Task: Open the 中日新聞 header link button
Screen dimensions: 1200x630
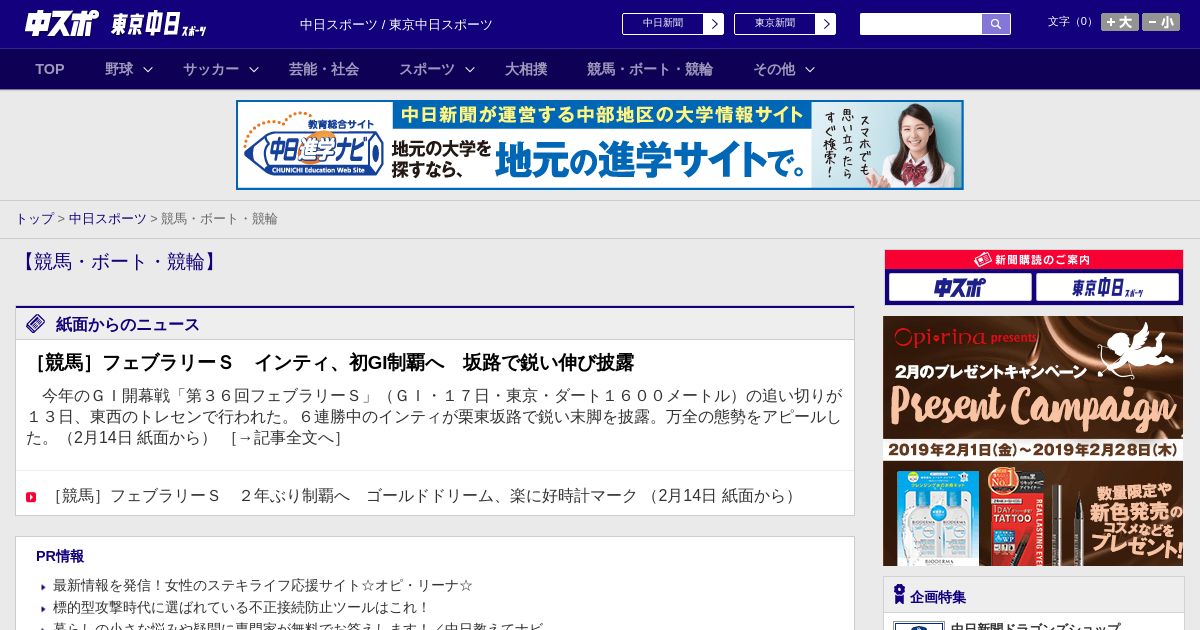Action: tap(663, 24)
